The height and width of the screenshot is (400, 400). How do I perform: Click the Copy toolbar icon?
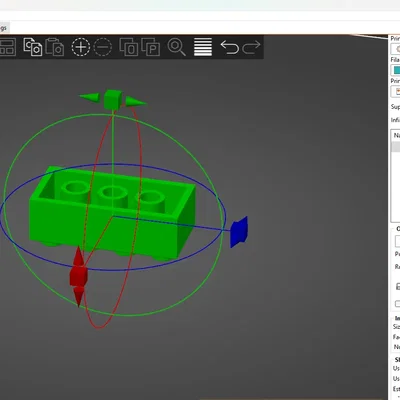[x=32, y=47]
